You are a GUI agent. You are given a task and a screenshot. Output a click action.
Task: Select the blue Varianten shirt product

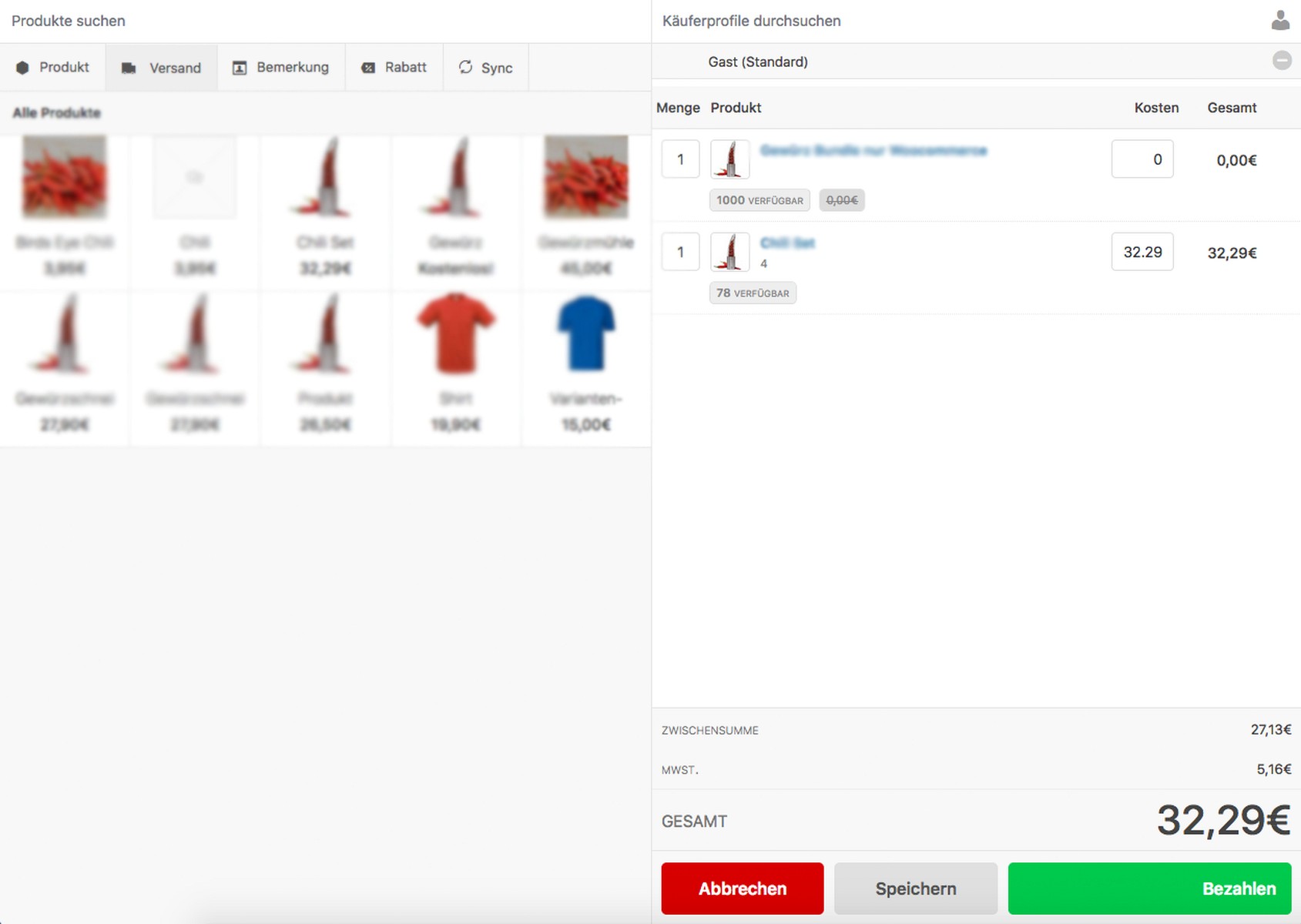point(586,335)
